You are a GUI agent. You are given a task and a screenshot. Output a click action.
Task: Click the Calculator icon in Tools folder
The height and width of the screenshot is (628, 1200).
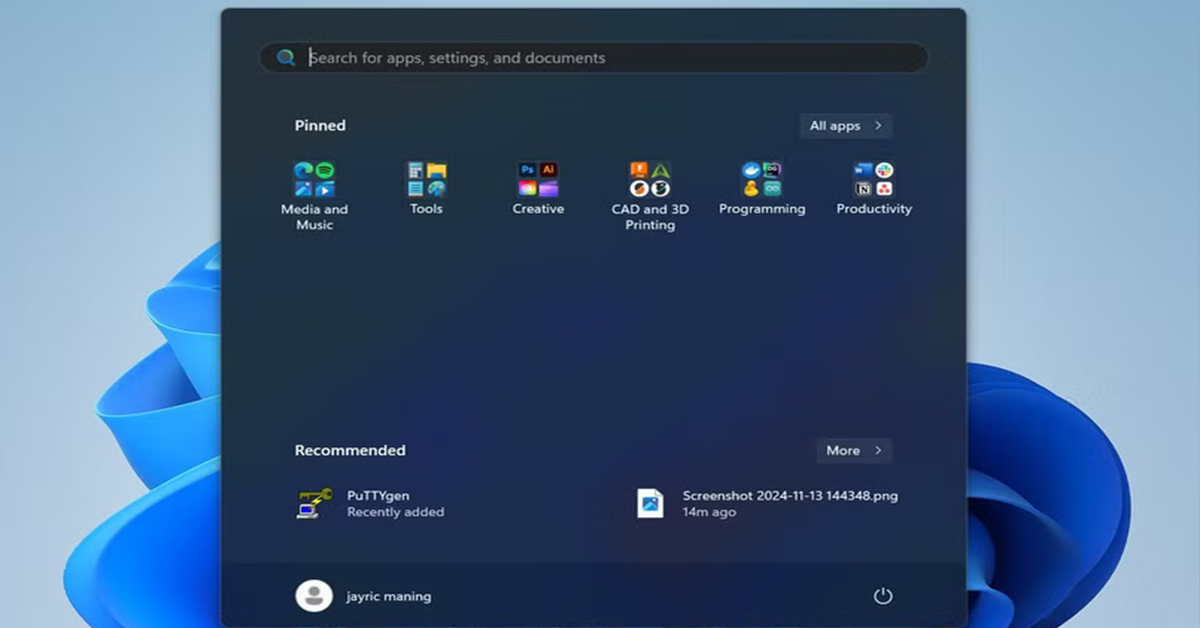point(416,171)
